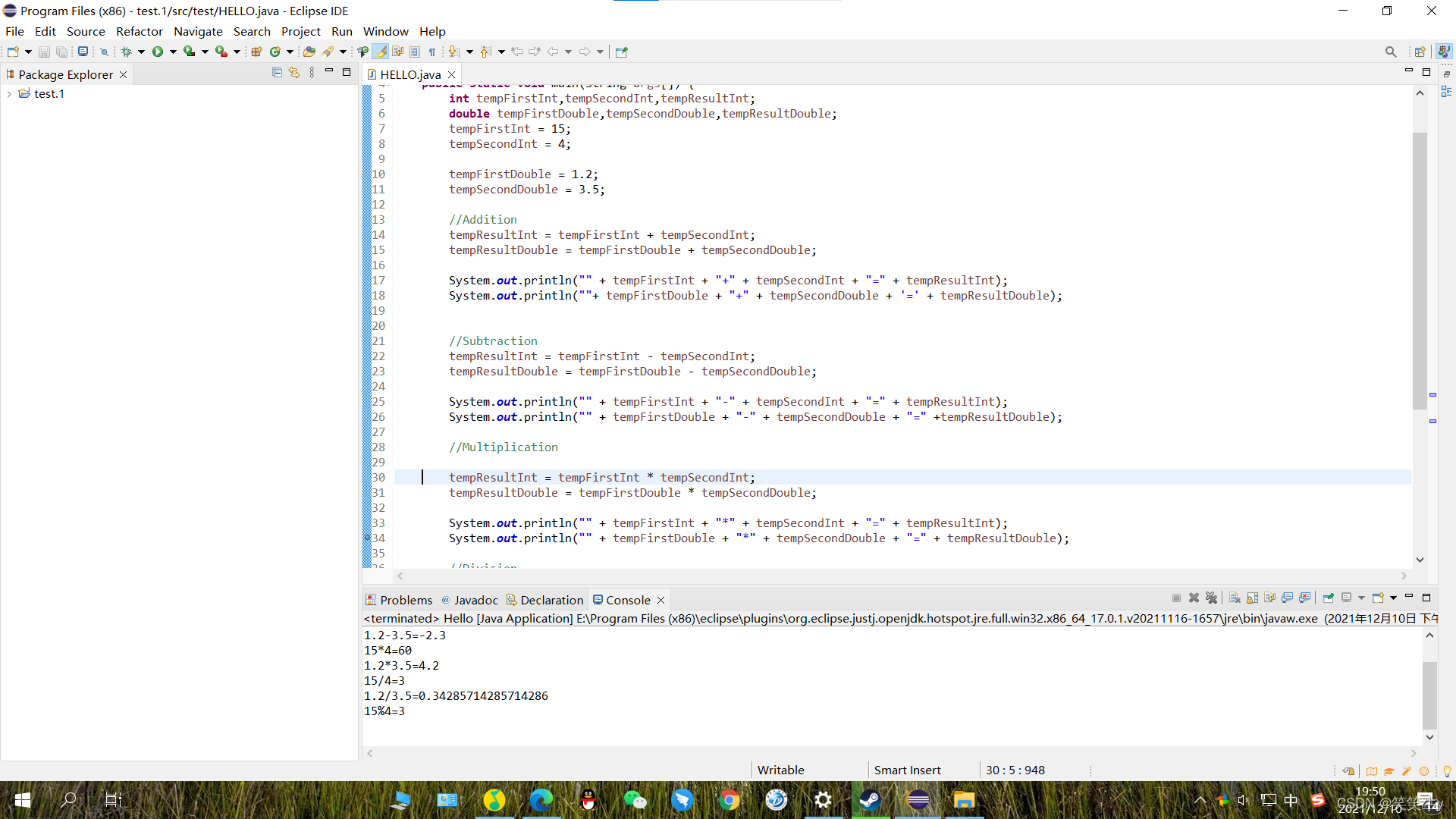Open the Refactor menu
Image resolution: width=1456 pixels, height=819 pixels.
139,31
